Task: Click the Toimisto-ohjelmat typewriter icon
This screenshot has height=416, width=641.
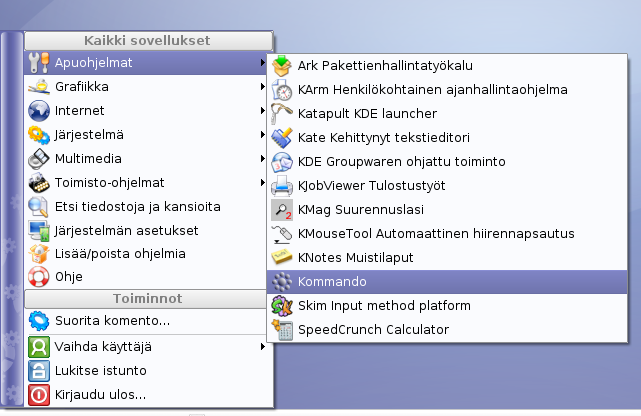Action: click(x=39, y=183)
